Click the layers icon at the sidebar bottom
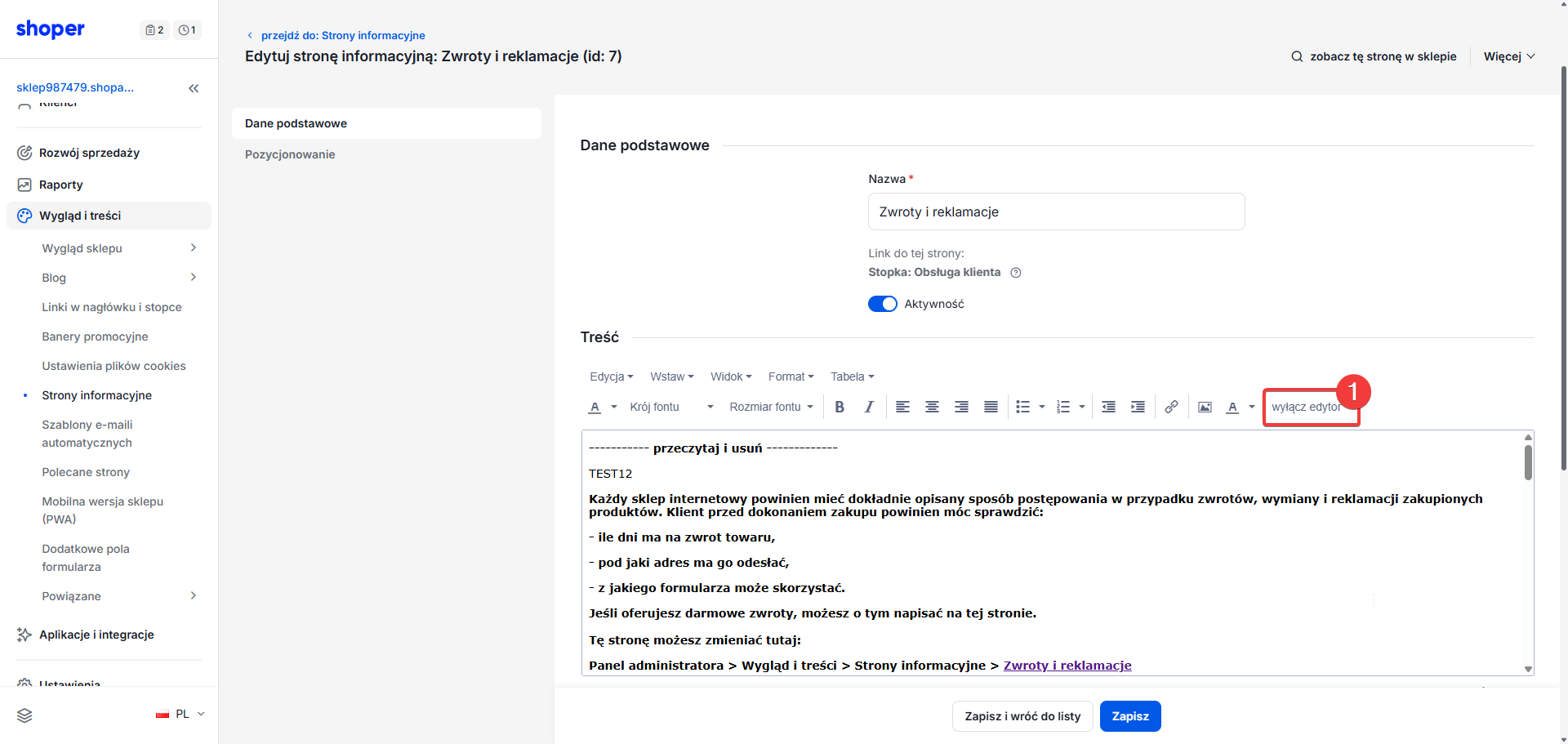1568x744 pixels. point(24,715)
